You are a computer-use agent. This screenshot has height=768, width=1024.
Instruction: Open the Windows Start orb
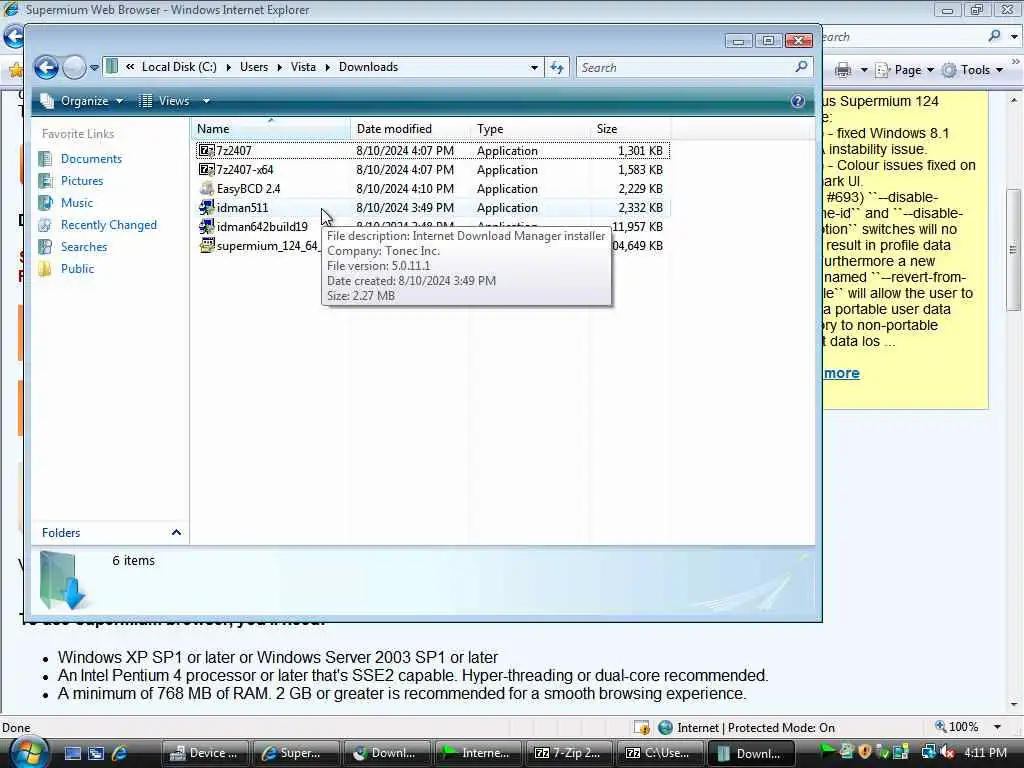(28, 752)
